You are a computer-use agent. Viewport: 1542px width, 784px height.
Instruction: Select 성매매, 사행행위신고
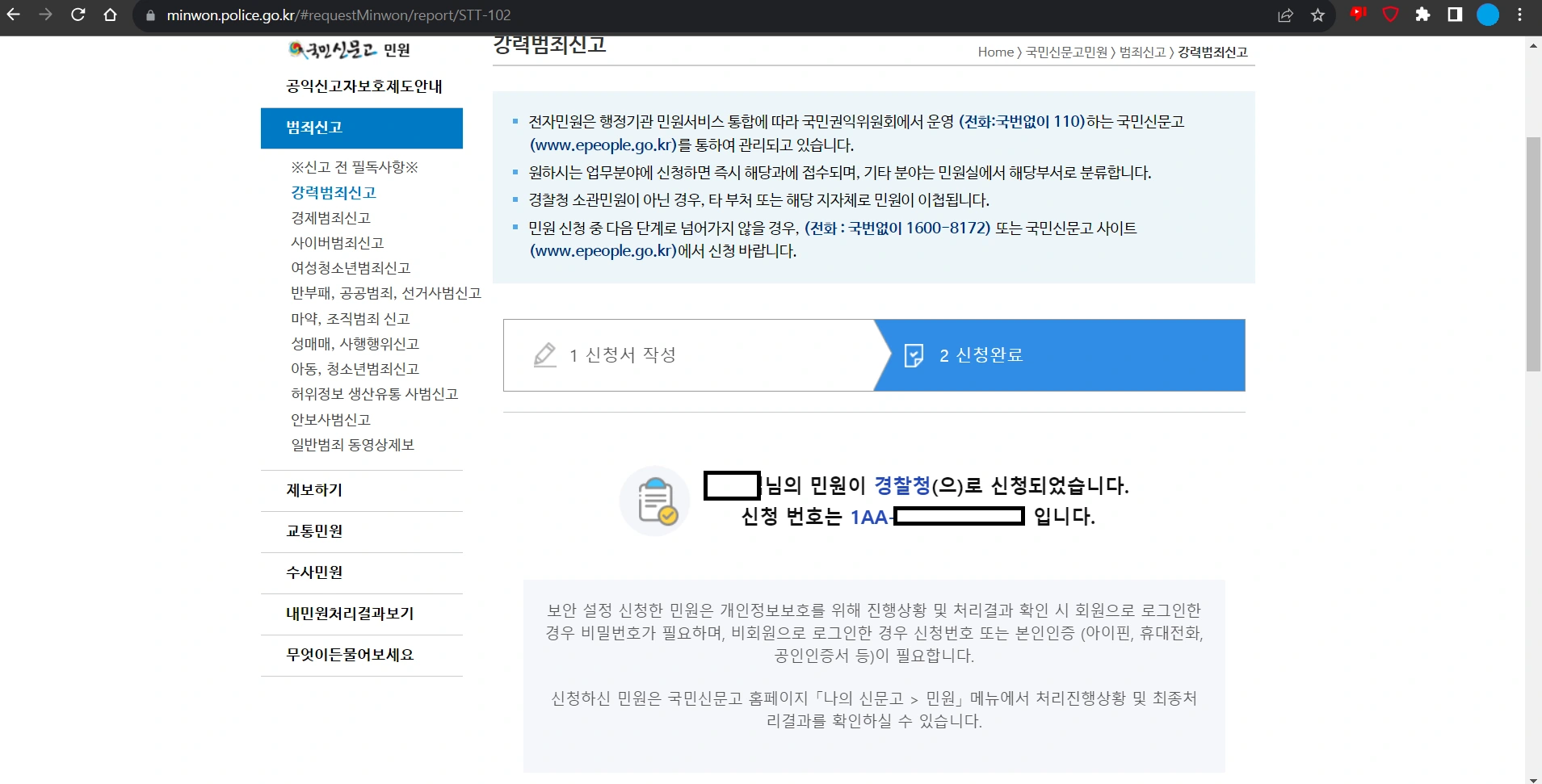tap(355, 344)
